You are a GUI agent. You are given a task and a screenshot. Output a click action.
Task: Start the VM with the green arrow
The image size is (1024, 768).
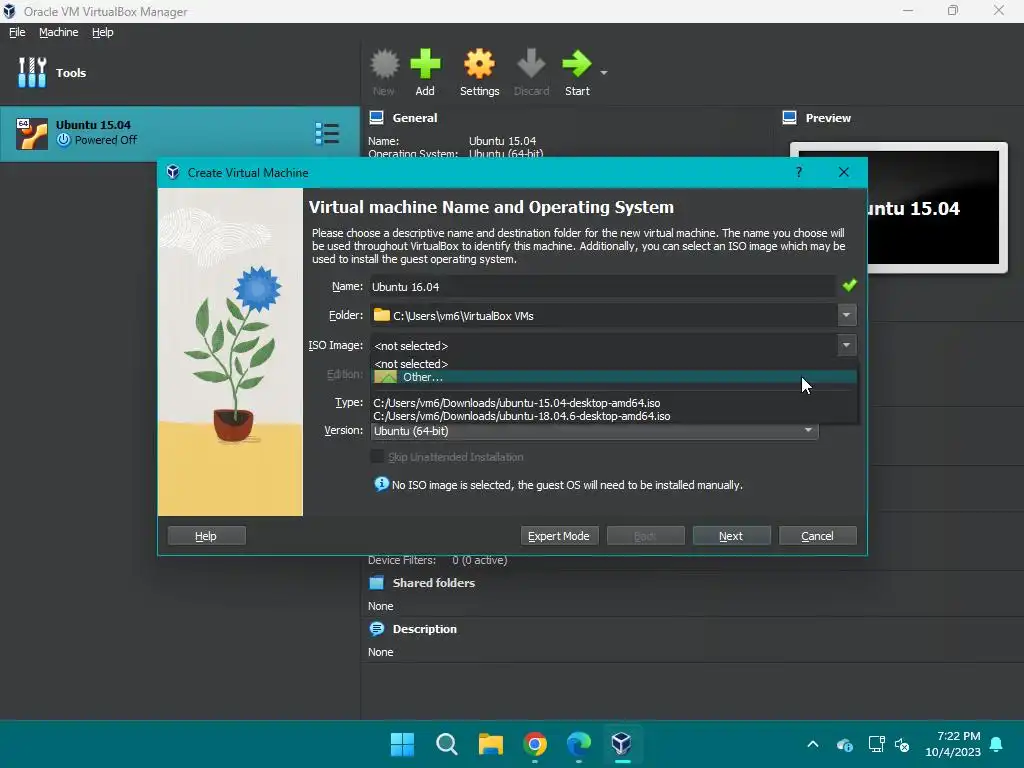point(577,64)
